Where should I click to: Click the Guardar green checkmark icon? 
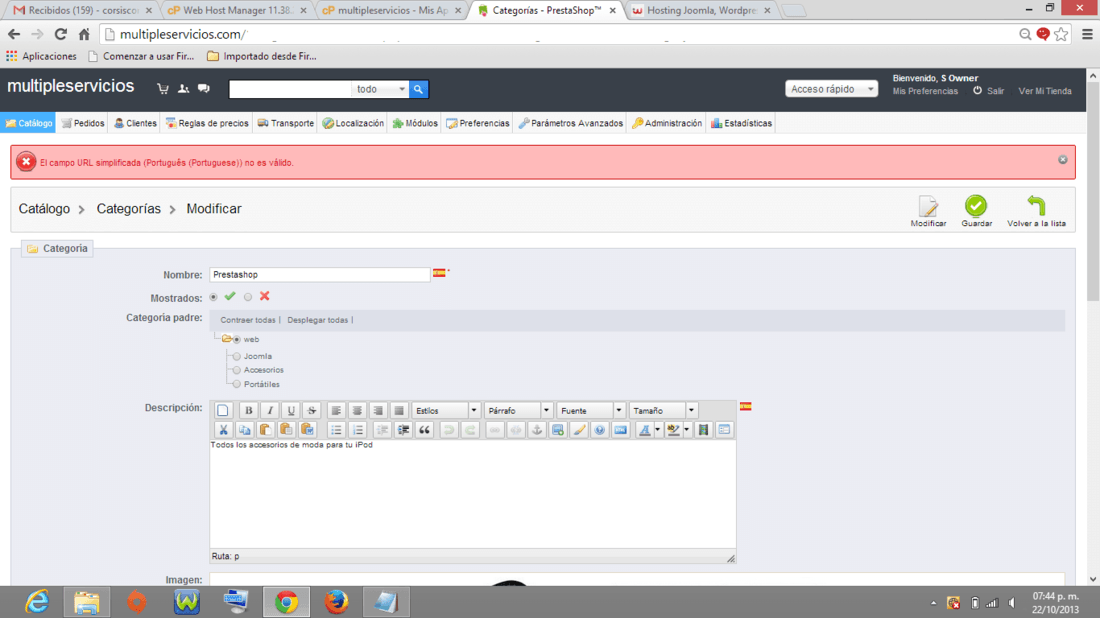click(976, 206)
